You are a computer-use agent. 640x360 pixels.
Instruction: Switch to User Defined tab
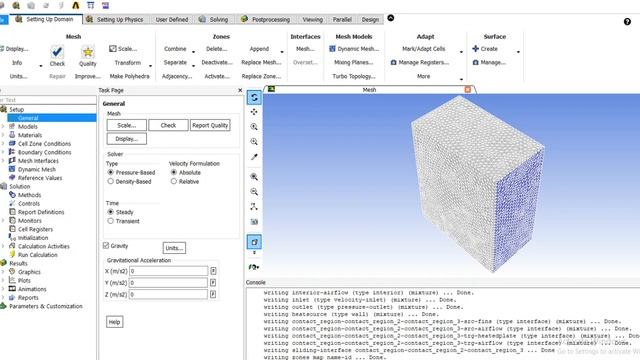click(x=172, y=19)
